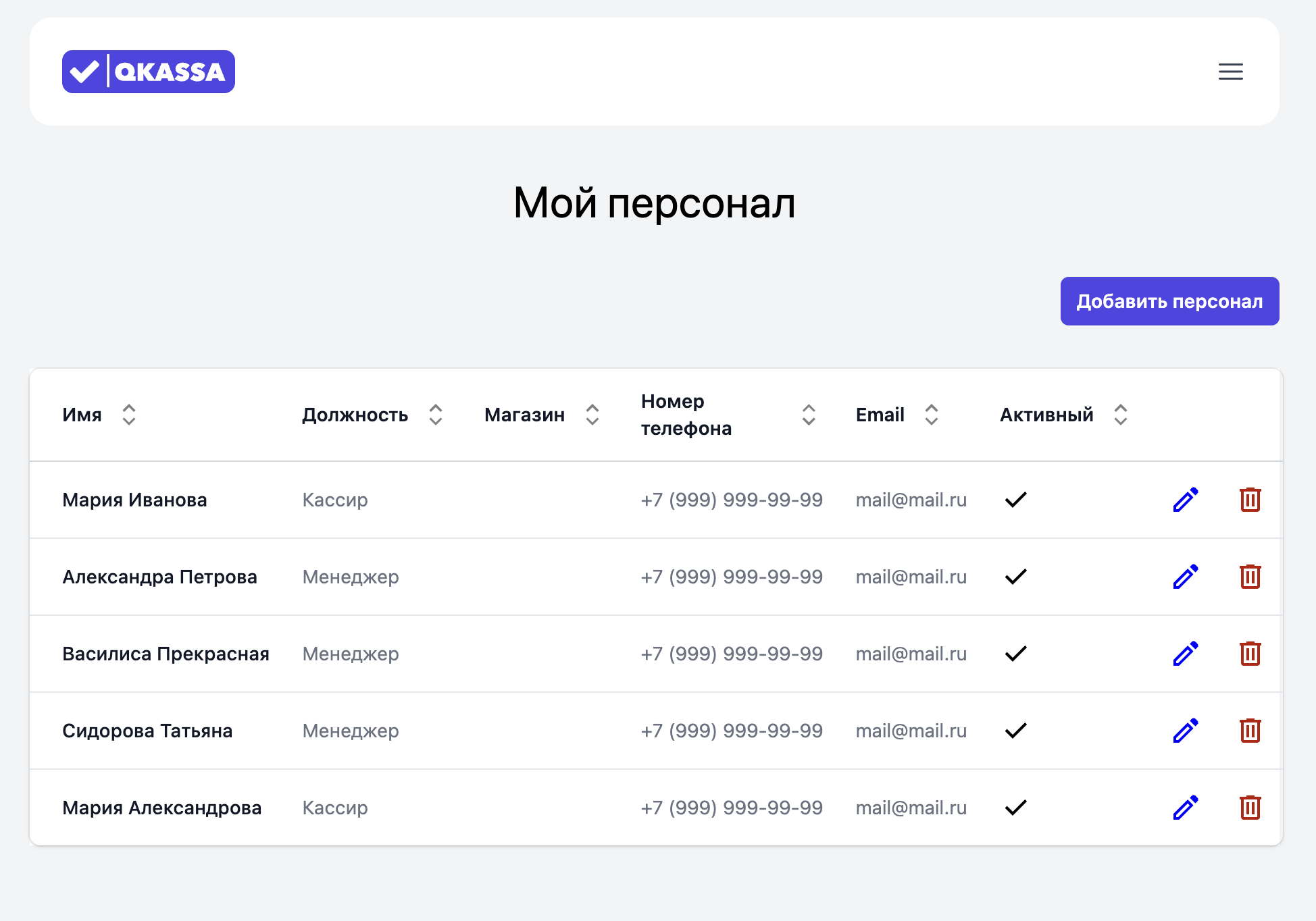Open the hamburger menu

[1230, 72]
